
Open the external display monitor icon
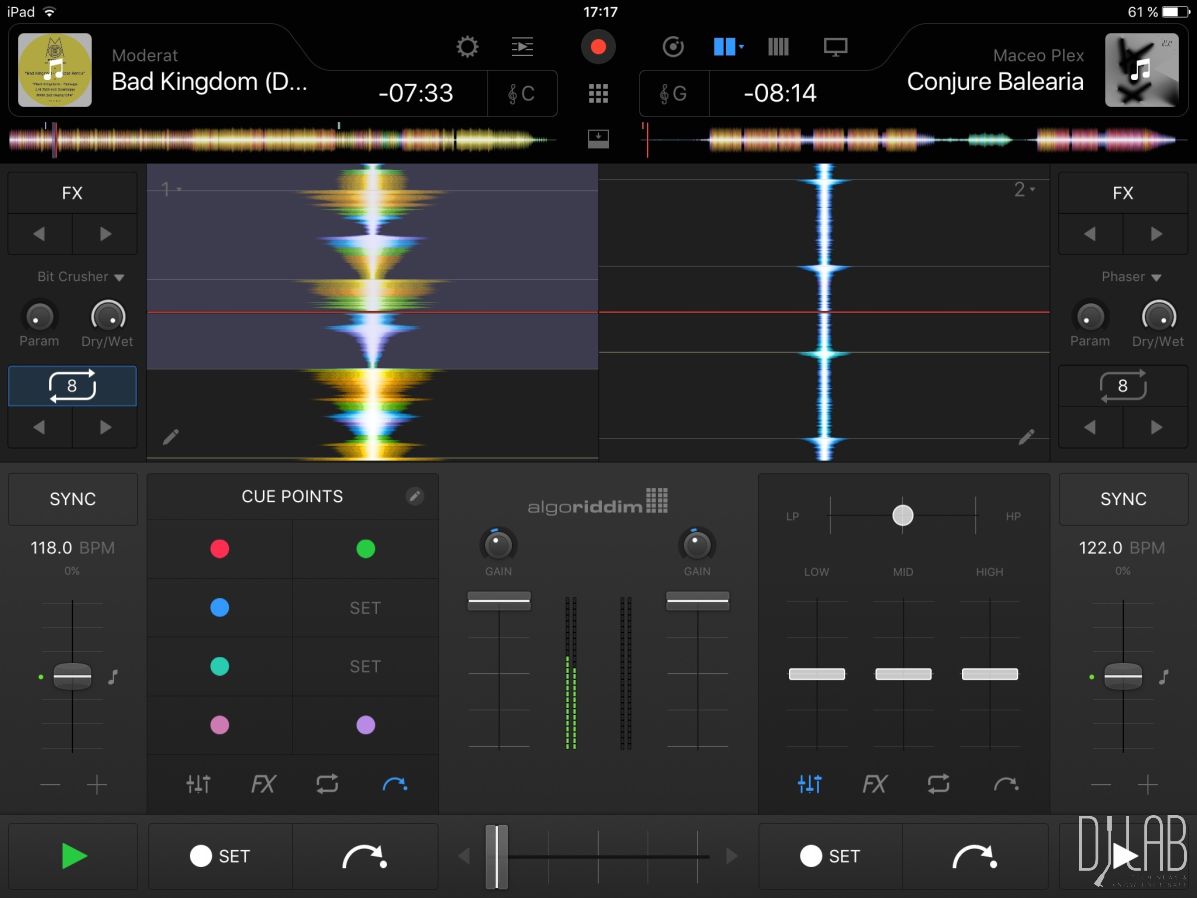click(835, 47)
